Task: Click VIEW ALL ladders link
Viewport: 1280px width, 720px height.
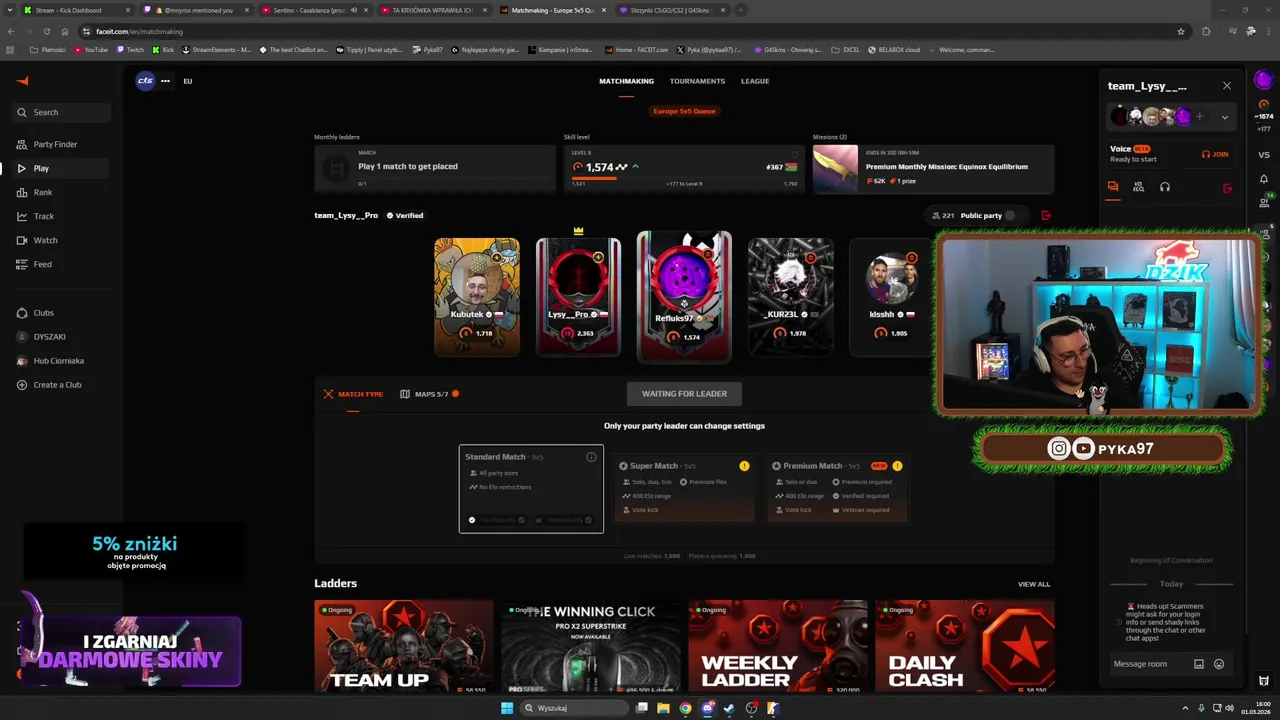Action: (1034, 584)
